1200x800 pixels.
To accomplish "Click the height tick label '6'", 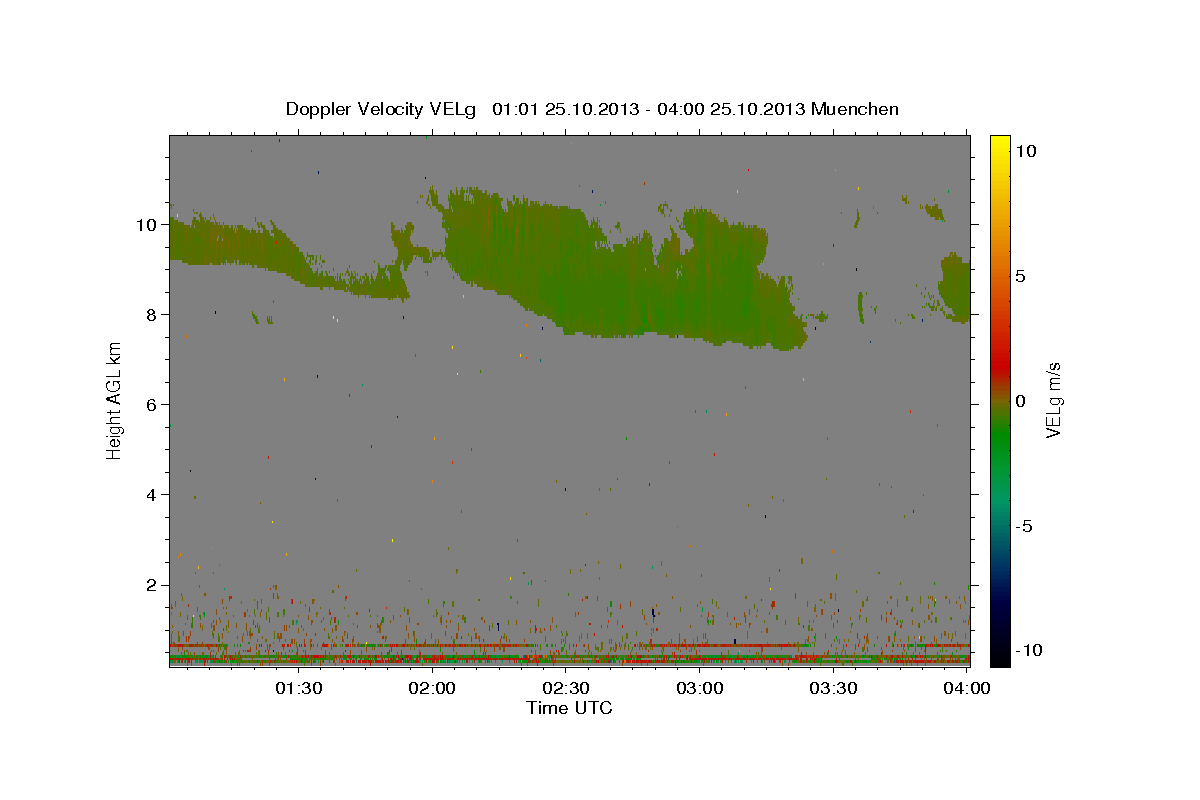I will click(x=153, y=405).
